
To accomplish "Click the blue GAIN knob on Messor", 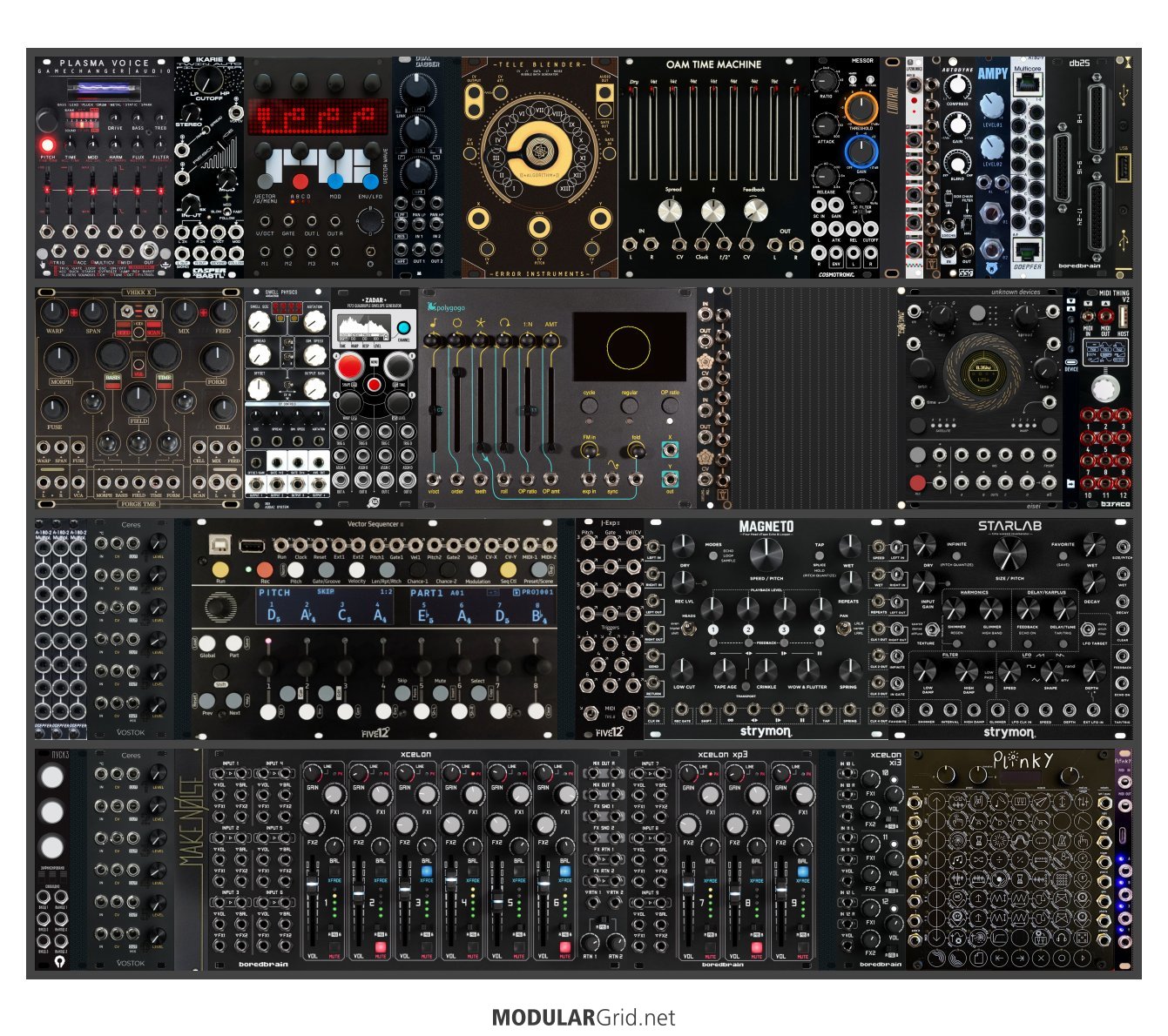I will click(x=861, y=152).
